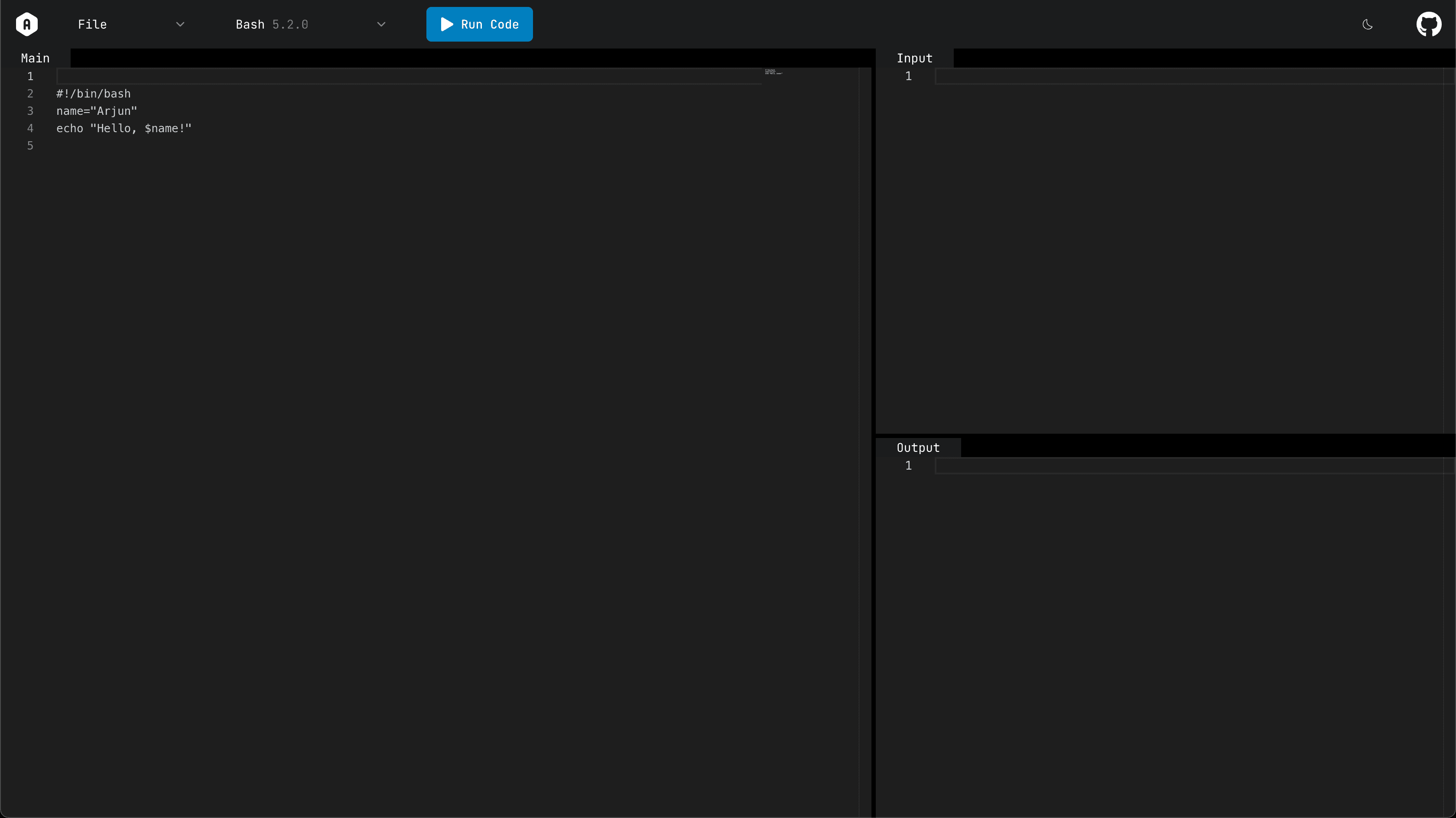
Task: Open the GitHub page via its icon
Action: pos(1429,24)
